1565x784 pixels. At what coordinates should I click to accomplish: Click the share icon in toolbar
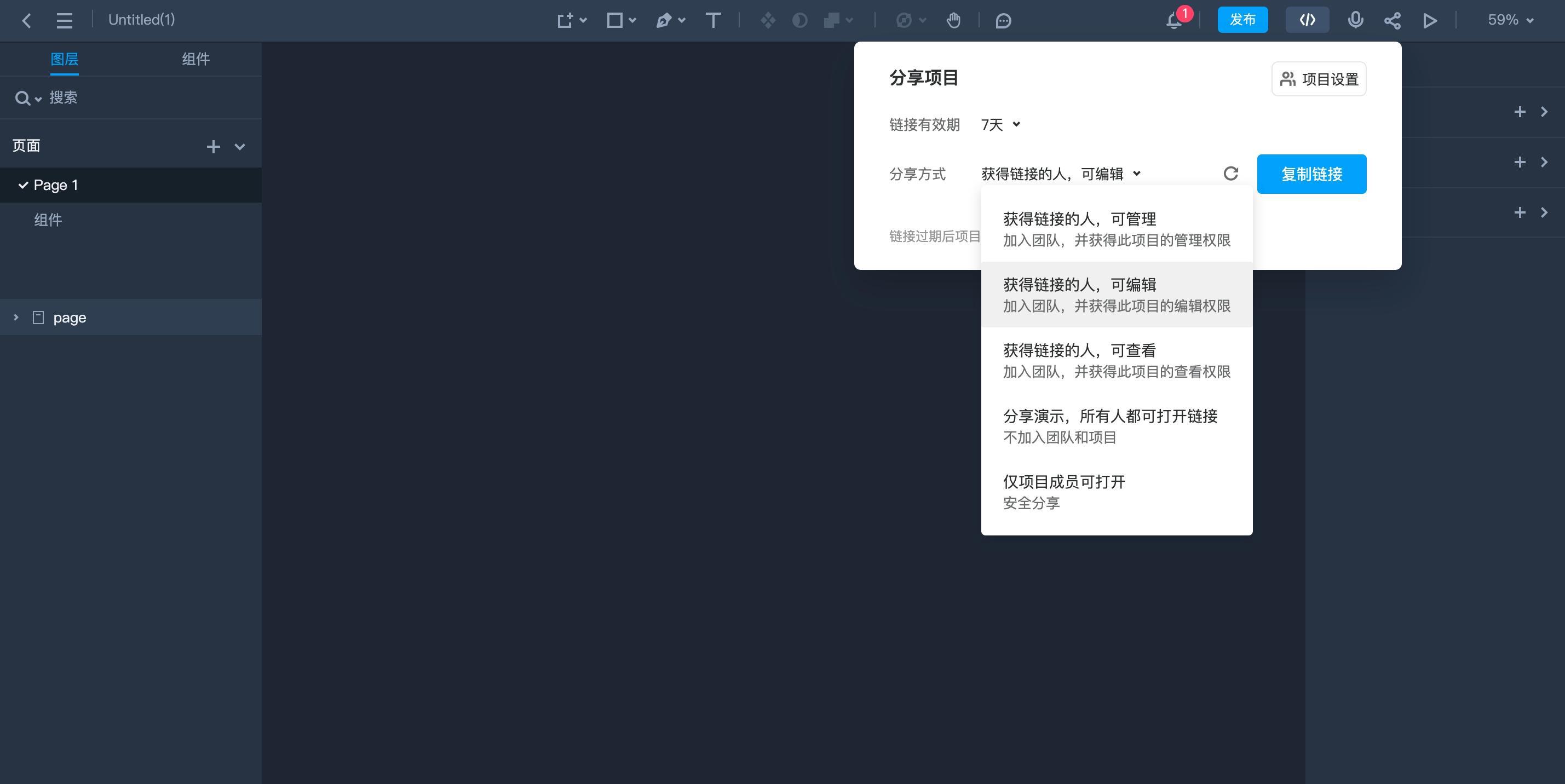(1393, 21)
